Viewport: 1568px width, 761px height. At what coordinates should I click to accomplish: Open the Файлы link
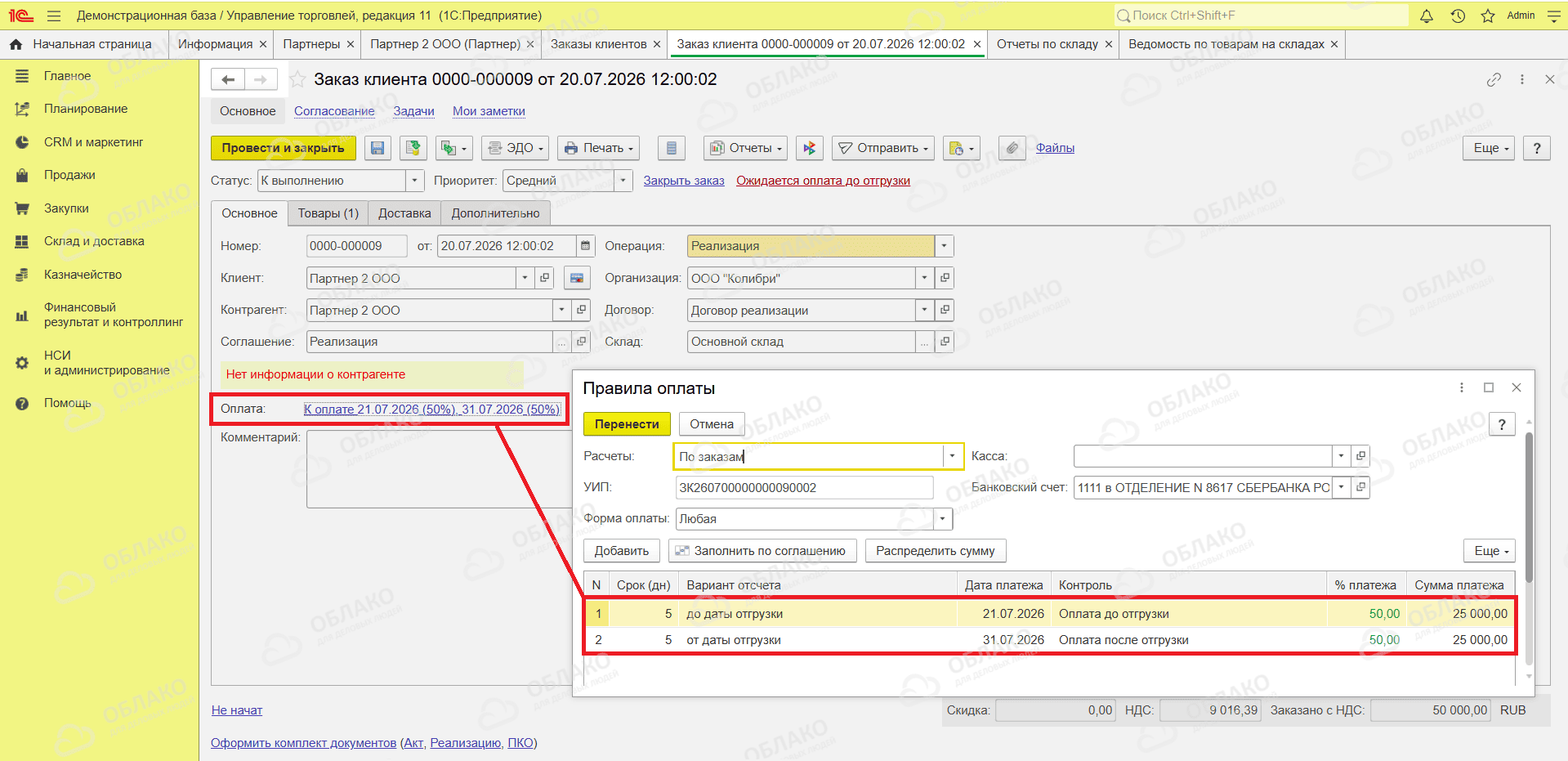tap(1055, 148)
